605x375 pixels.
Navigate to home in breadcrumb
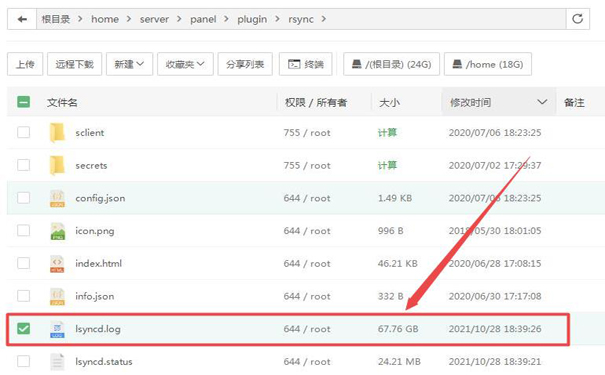tap(105, 19)
